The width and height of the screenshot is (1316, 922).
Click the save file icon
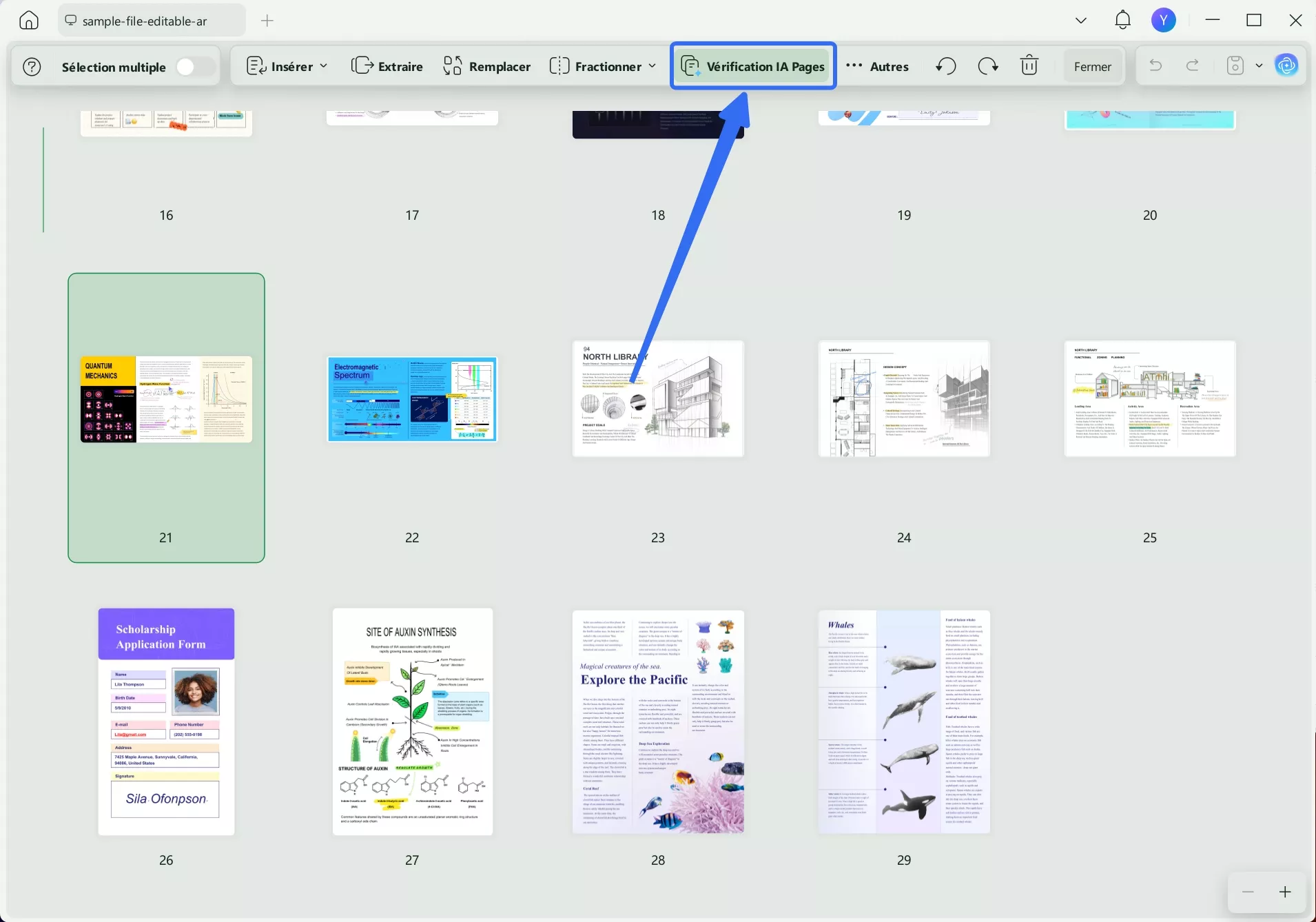tap(1235, 65)
